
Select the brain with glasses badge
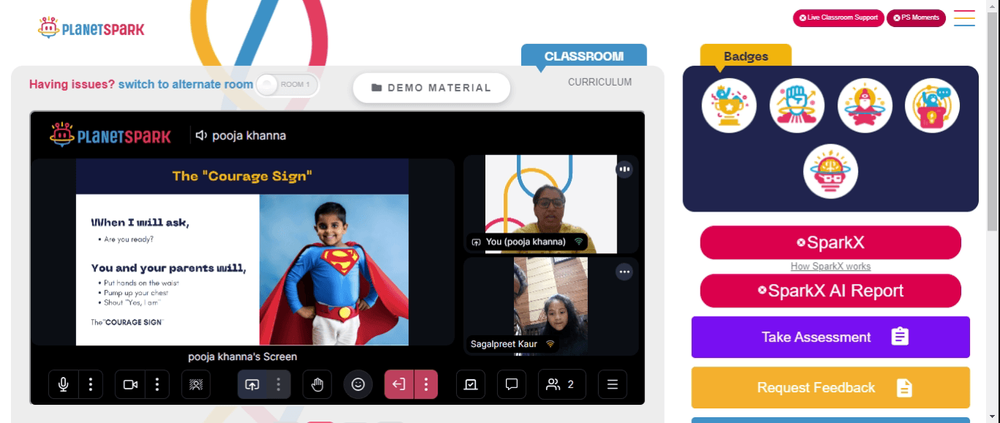point(830,171)
